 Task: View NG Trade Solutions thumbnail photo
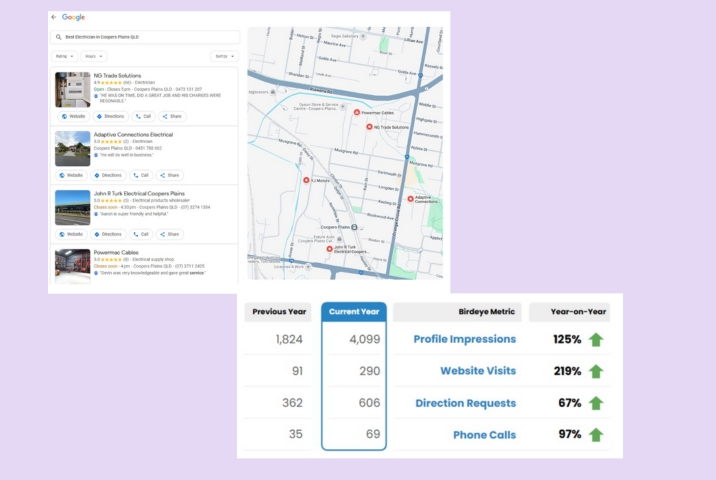tap(73, 90)
